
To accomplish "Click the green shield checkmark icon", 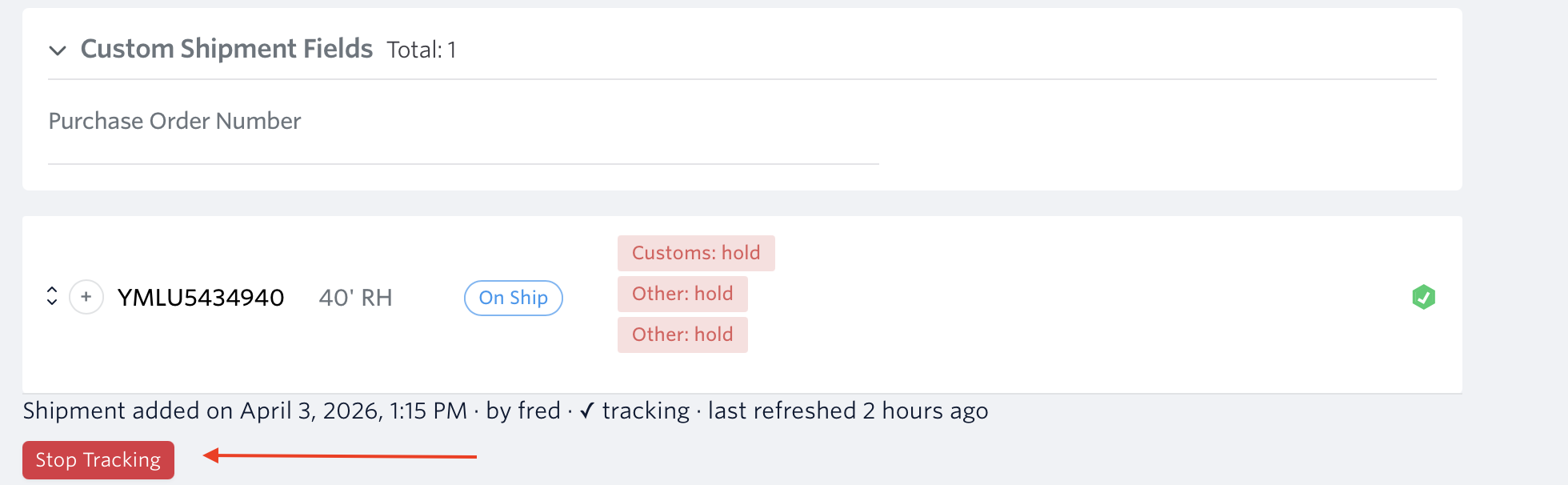I will pyautogui.click(x=1423, y=297).
